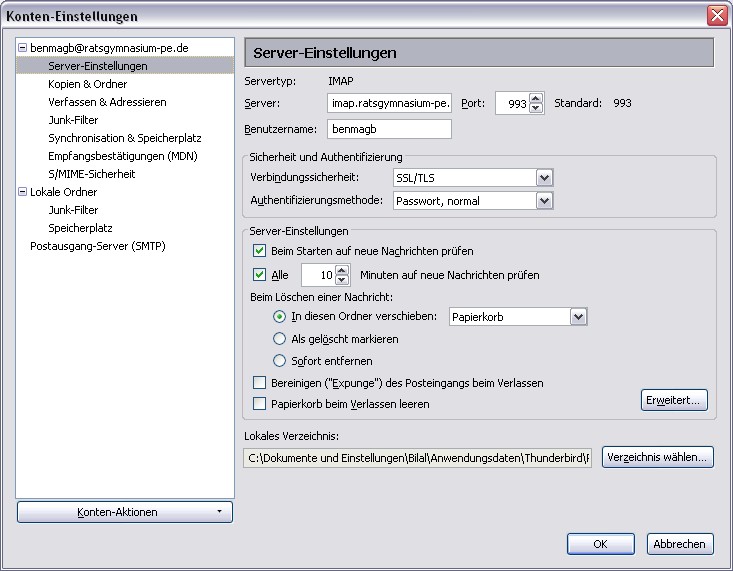Screen dimensions: 733x571
Task: Open Synchronisation & Speicherplatz page
Action: (125, 138)
